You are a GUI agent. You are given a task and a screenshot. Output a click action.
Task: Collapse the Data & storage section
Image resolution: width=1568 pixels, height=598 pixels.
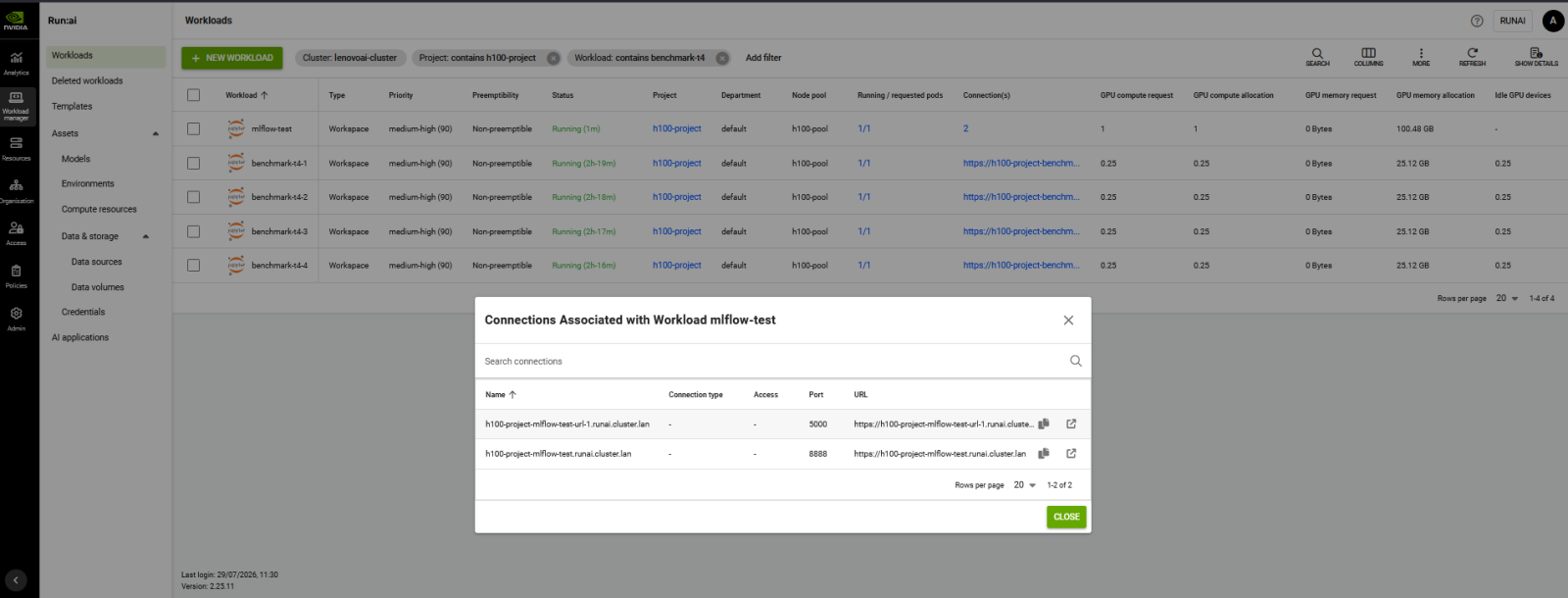click(145, 236)
